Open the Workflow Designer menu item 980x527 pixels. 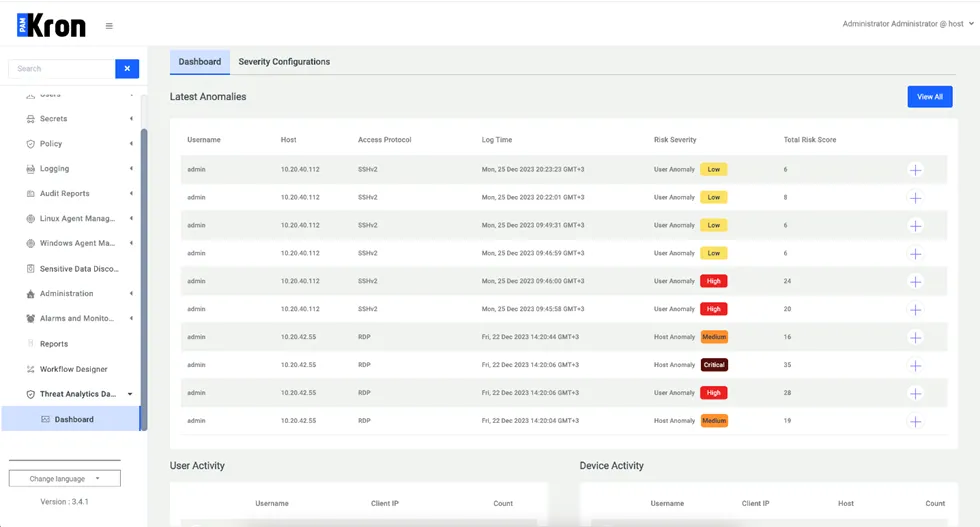(72, 369)
